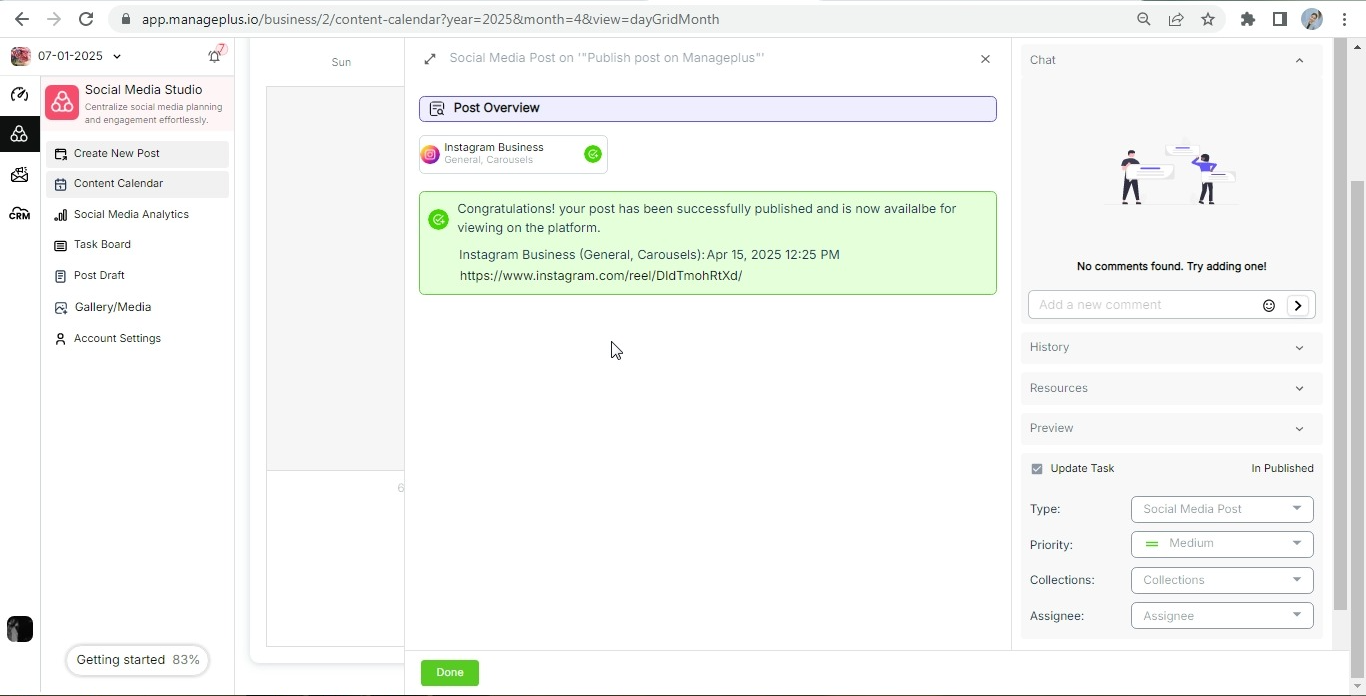
Task: Select the Instagram Business account card
Action: (513, 154)
